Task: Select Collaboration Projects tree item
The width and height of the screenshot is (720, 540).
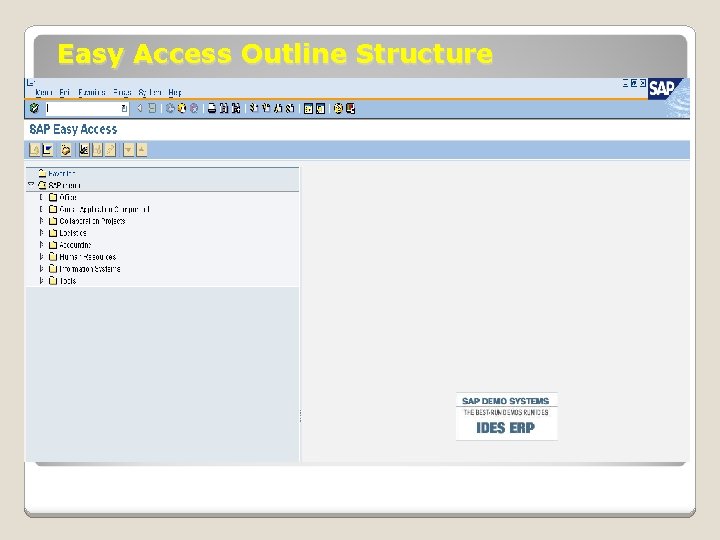Action: tap(92, 221)
